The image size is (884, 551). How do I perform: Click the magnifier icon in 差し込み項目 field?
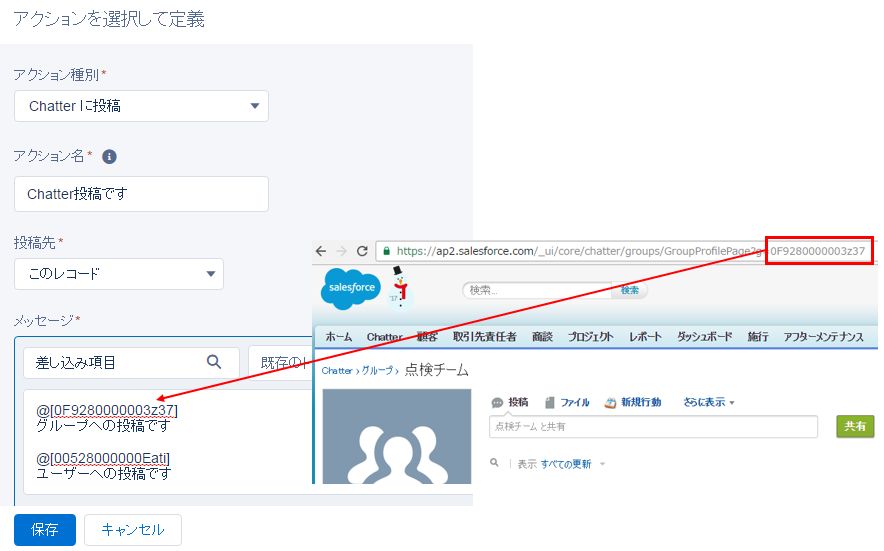[x=214, y=362]
